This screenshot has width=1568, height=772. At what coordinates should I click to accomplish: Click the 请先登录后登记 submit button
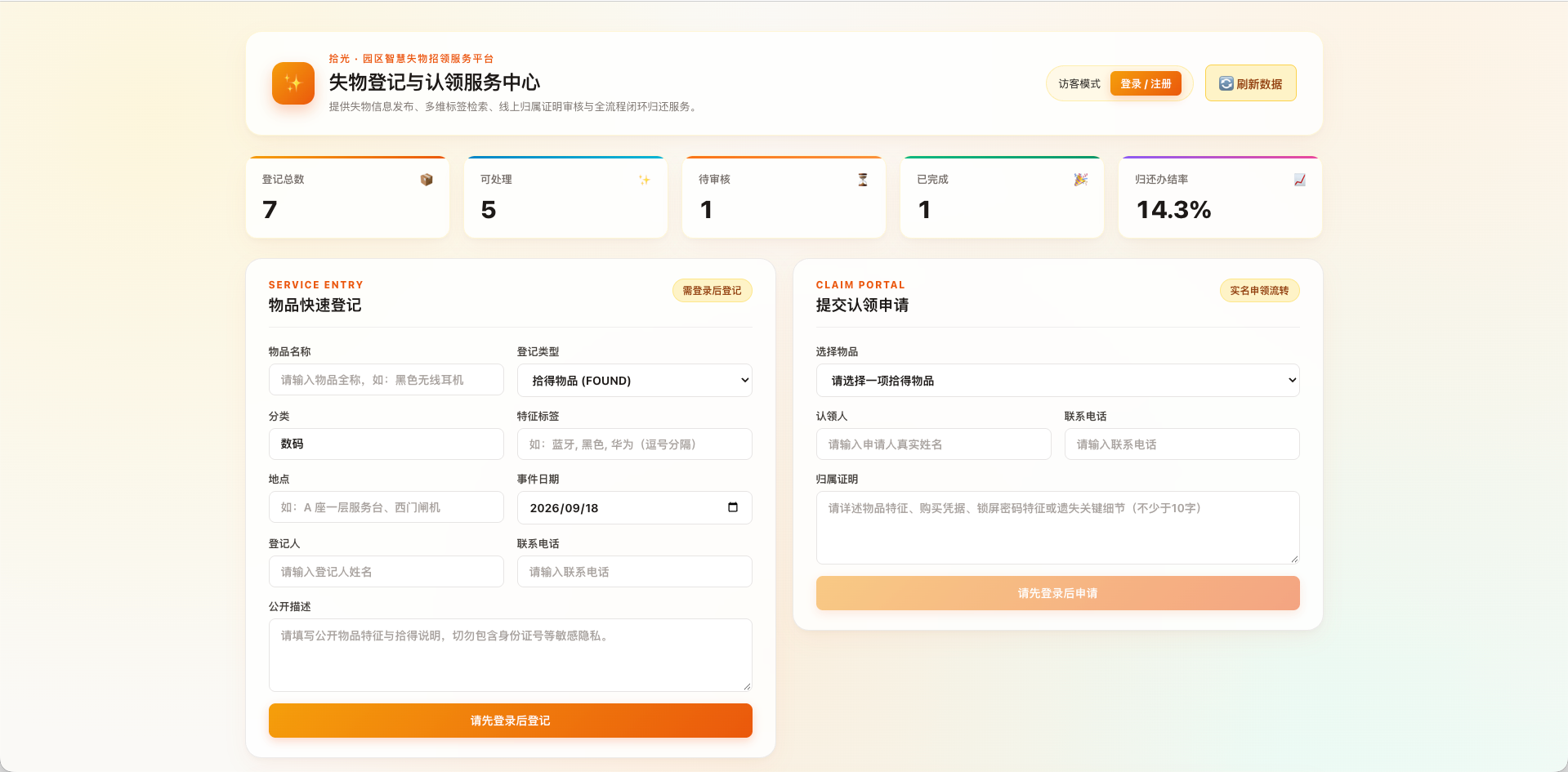511,721
